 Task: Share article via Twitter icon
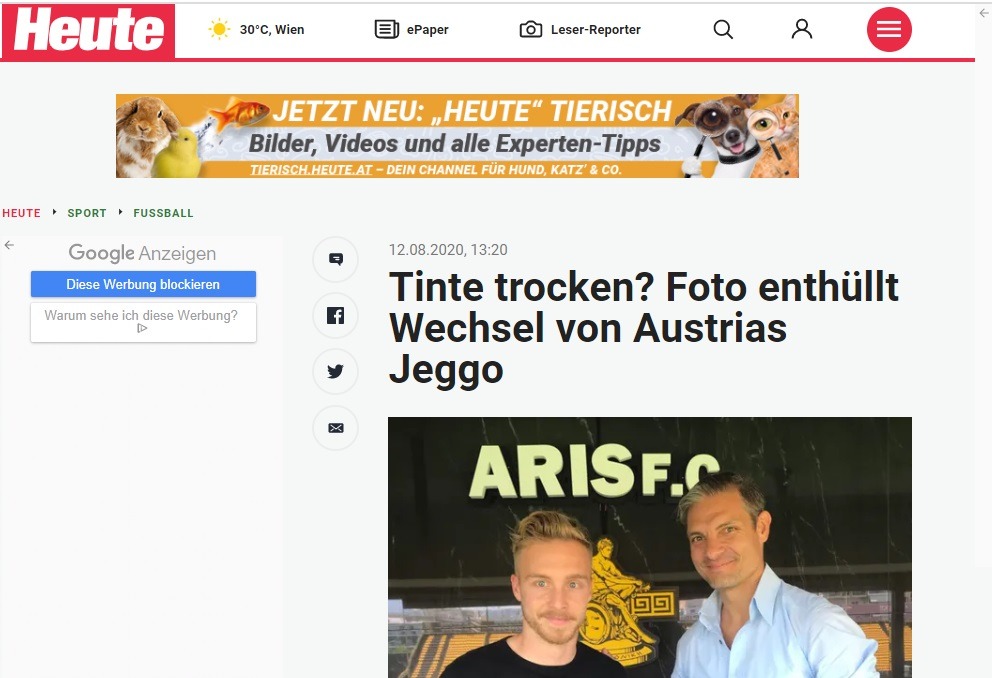click(335, 371)
